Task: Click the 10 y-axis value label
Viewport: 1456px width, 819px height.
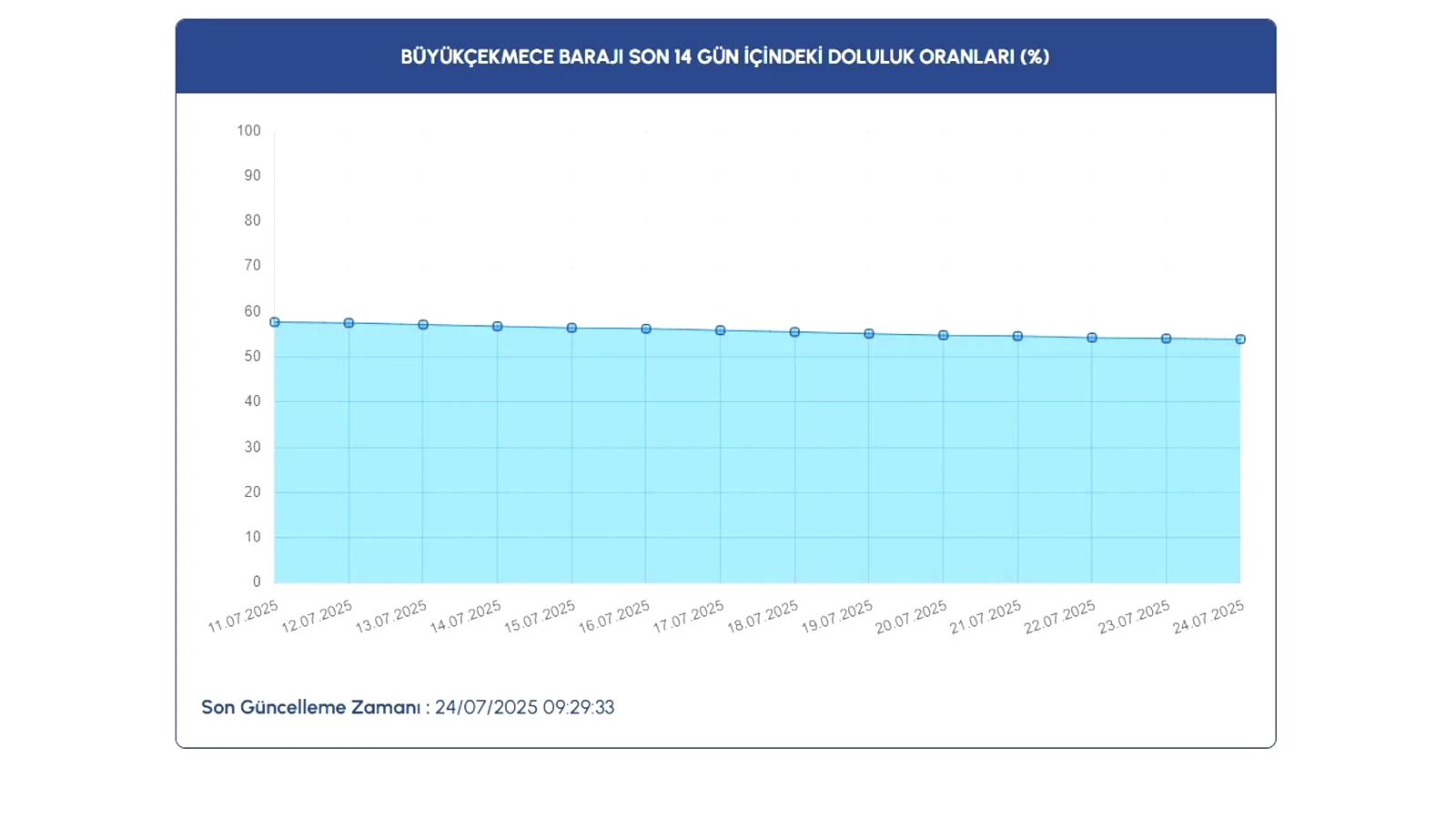Action: [x=252, y=537]
